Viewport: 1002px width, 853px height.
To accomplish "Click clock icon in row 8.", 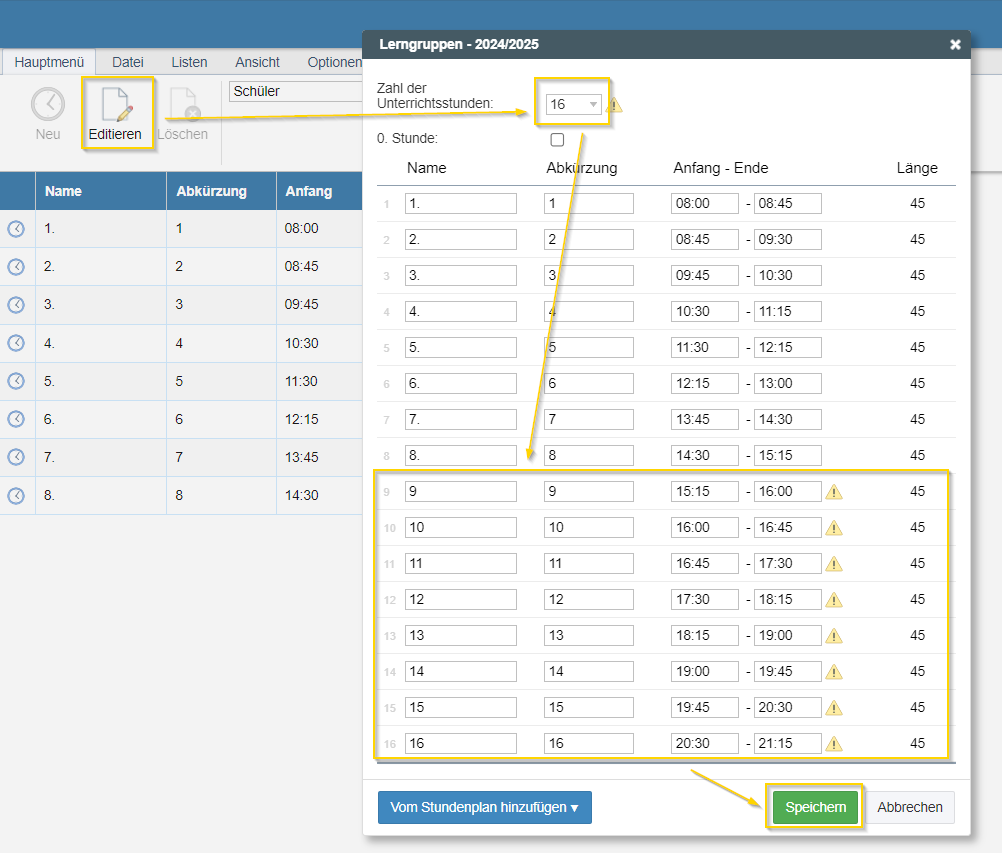I will click(x=16, y=495).
